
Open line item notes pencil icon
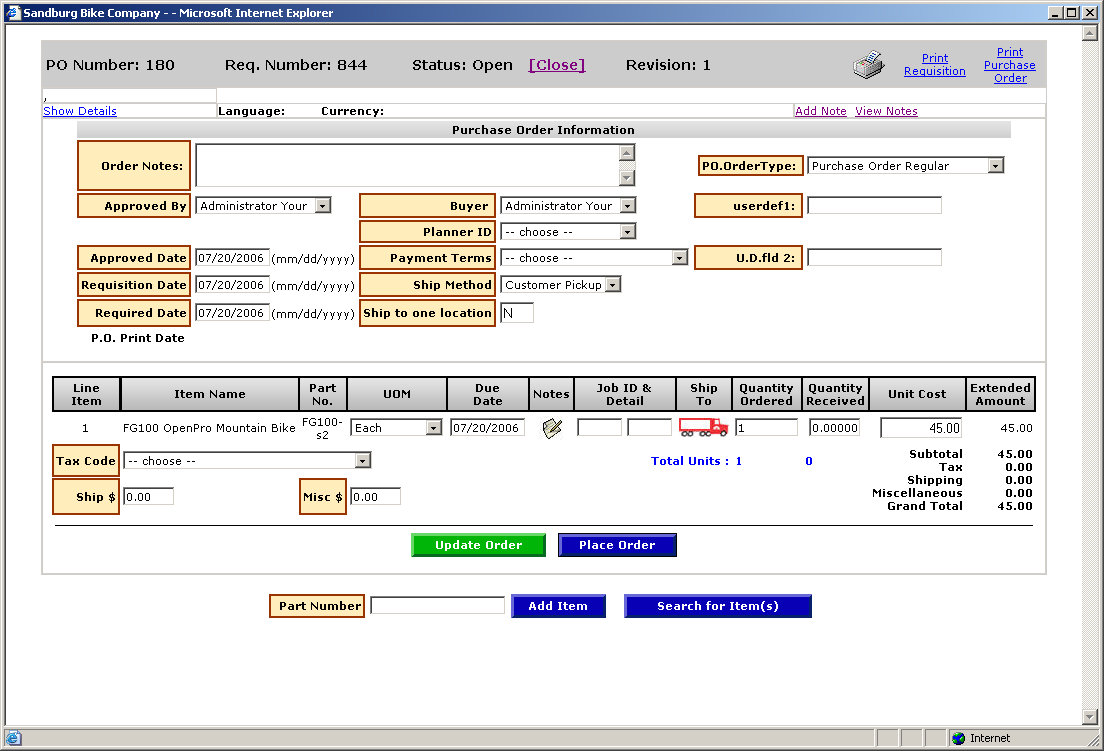point(551,428)
